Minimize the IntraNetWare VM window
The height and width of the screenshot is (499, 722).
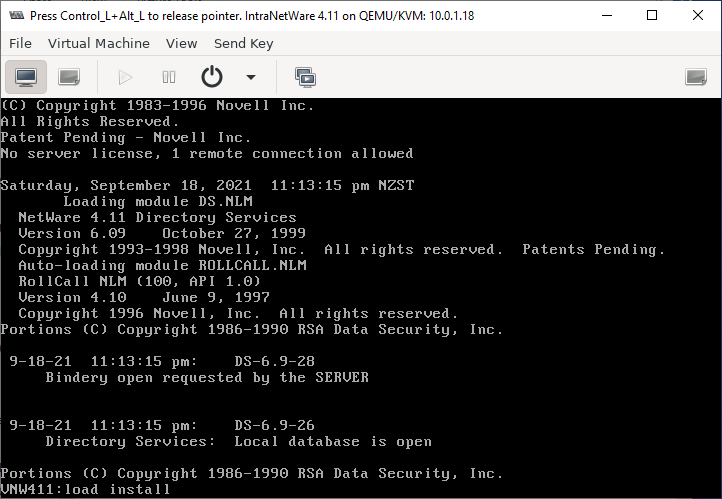pos(607,16)
